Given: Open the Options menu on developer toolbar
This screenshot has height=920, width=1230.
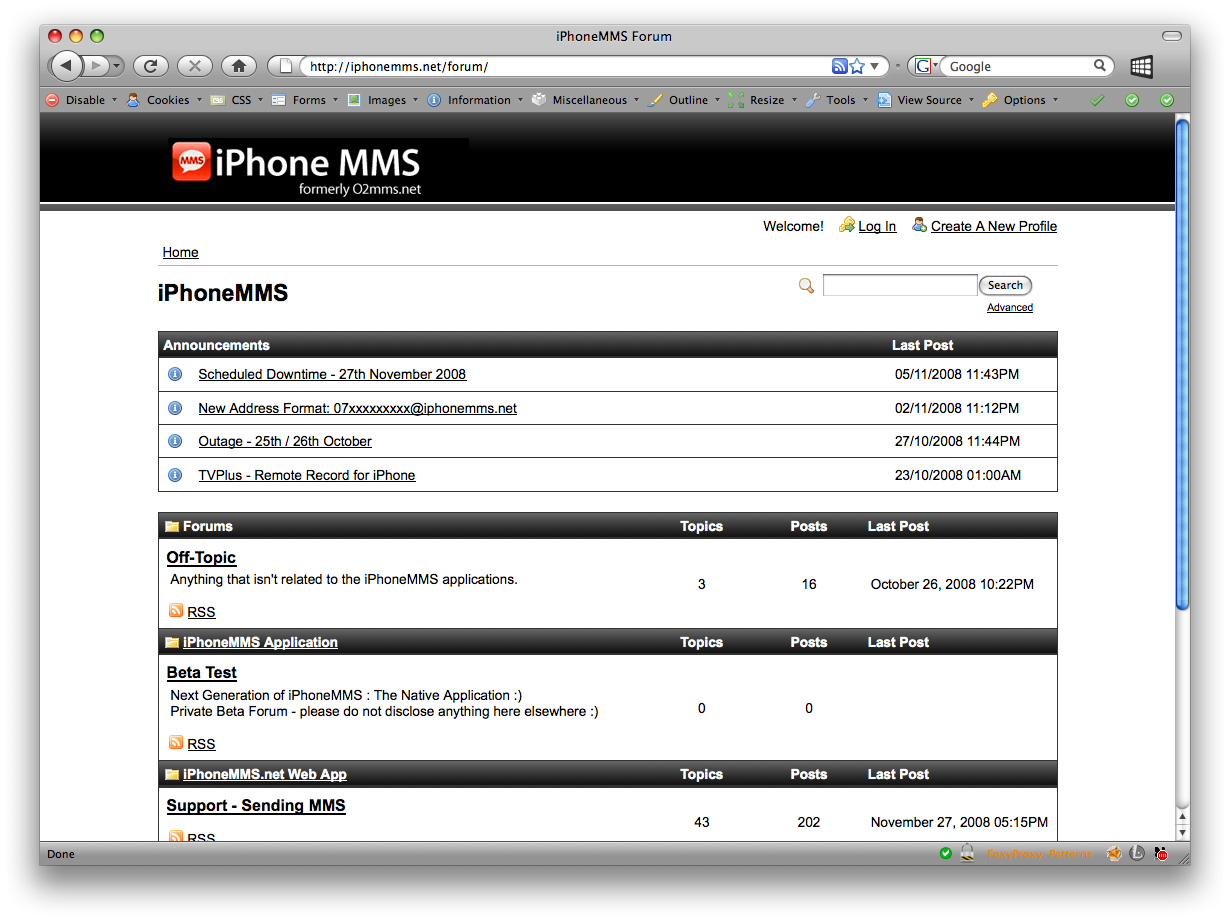Looking at the screenshot, I should coord(1021,100).
